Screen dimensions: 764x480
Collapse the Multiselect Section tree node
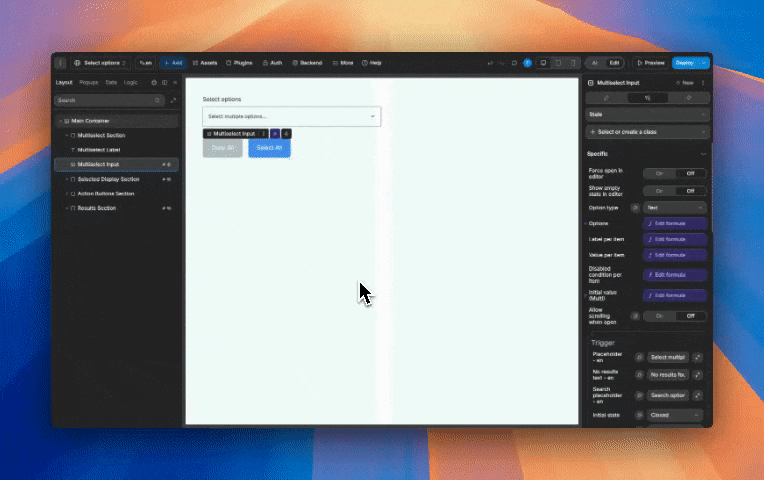click(67, 135)
